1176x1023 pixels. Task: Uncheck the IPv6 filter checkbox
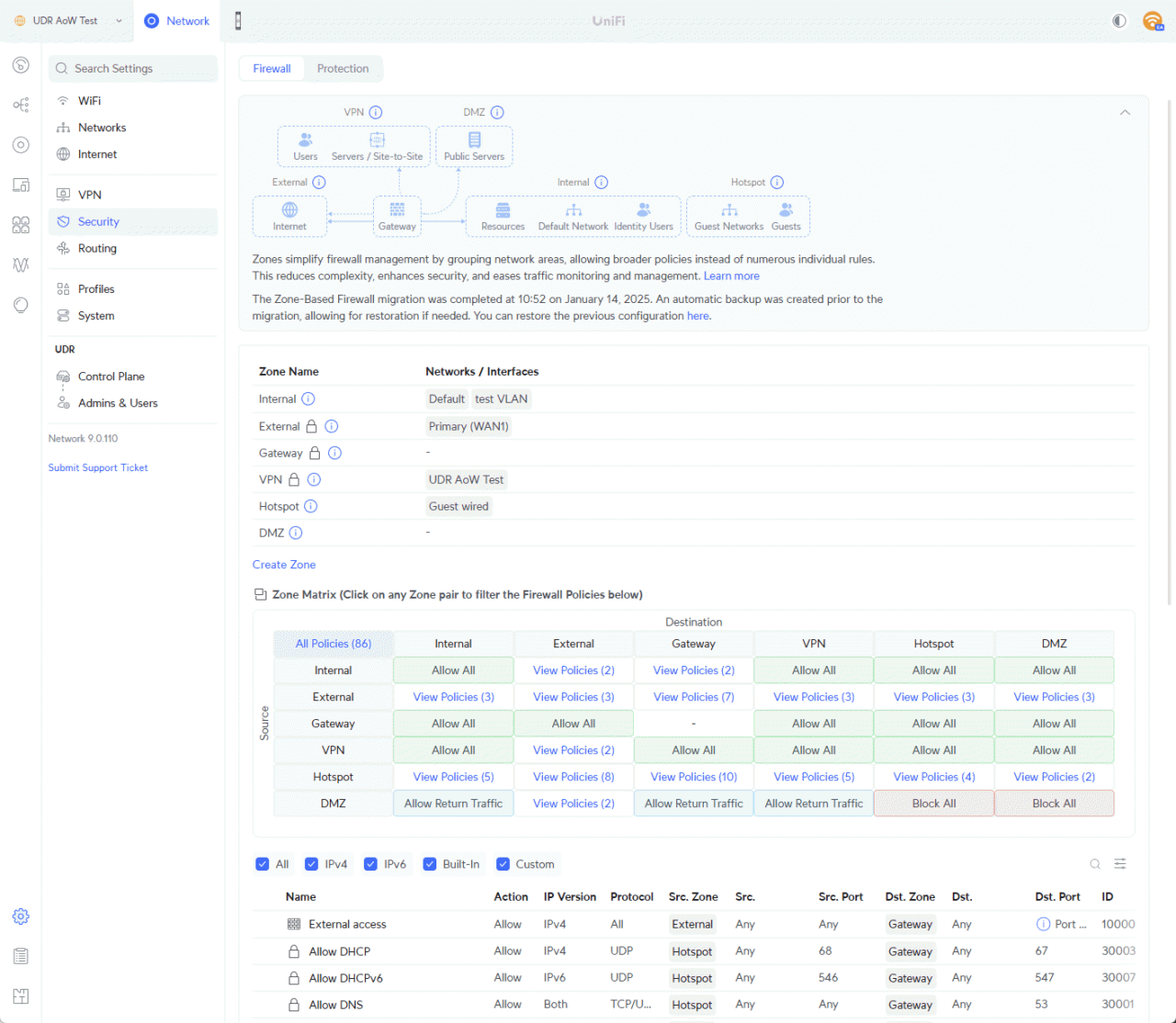(x=371, y=864)
